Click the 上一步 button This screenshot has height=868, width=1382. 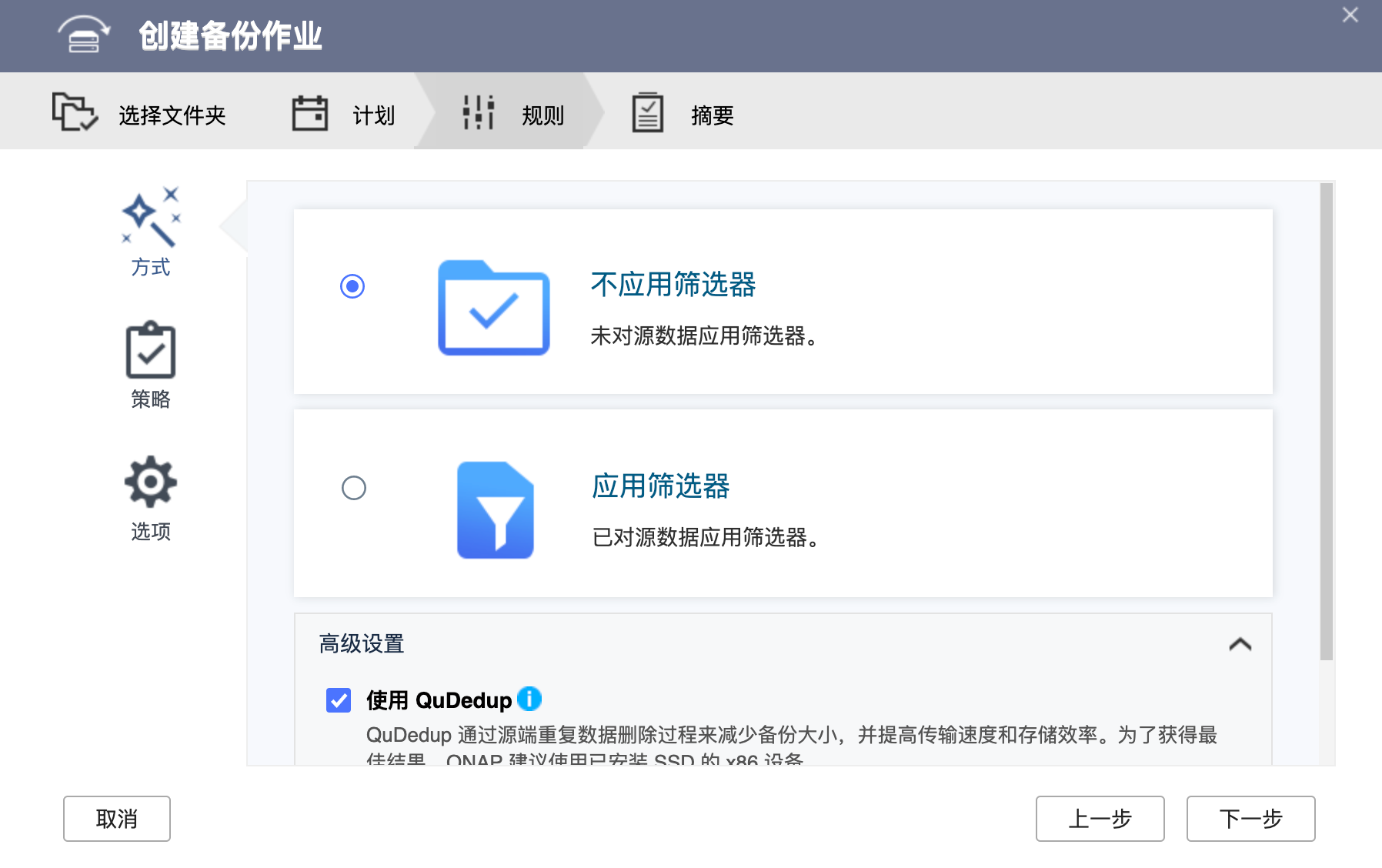pyautogui.click(x=1100, y=818)
